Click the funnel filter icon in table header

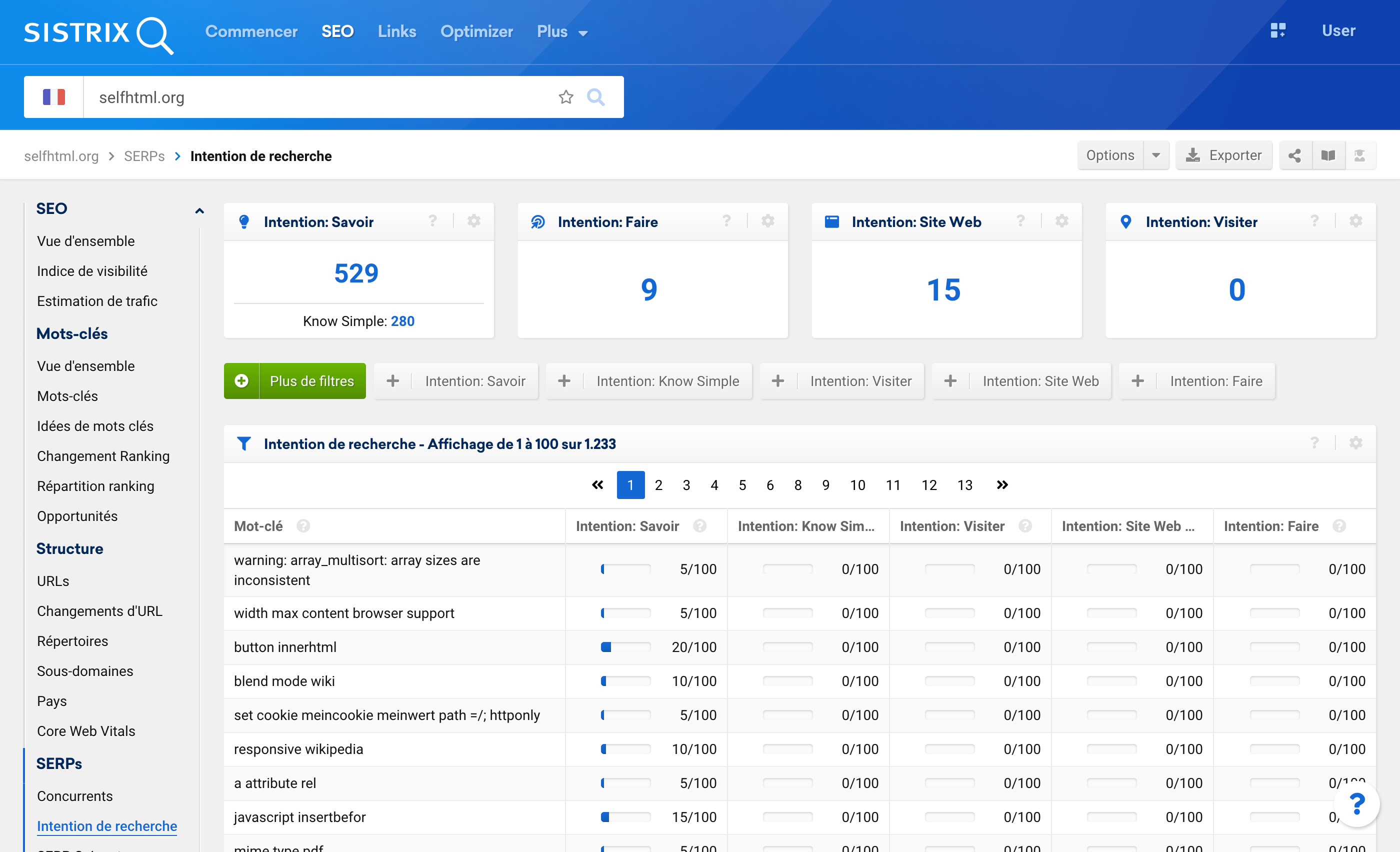(244, 443)
